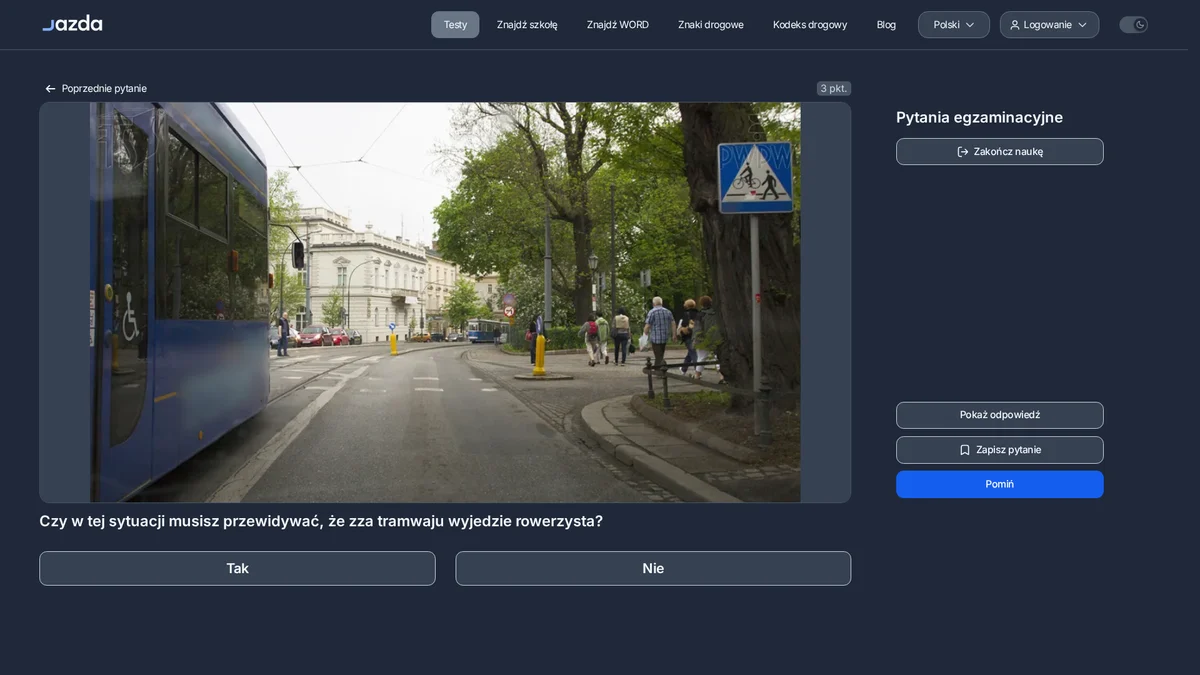The height and width of the screenshot is (675, 1200).
Task: Click the exit icon in Zakończ naukę
Action: pos(963,152)
